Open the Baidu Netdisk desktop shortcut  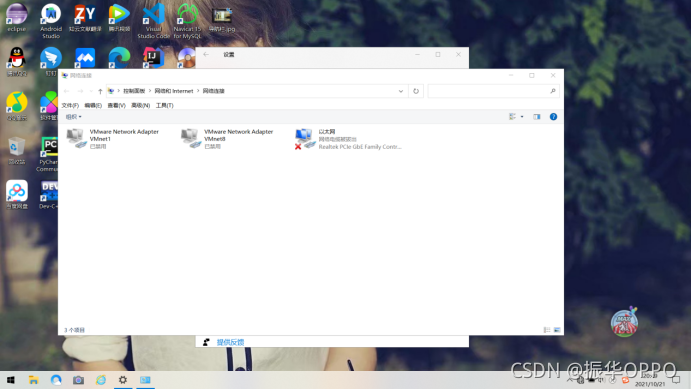click(17, 194)
